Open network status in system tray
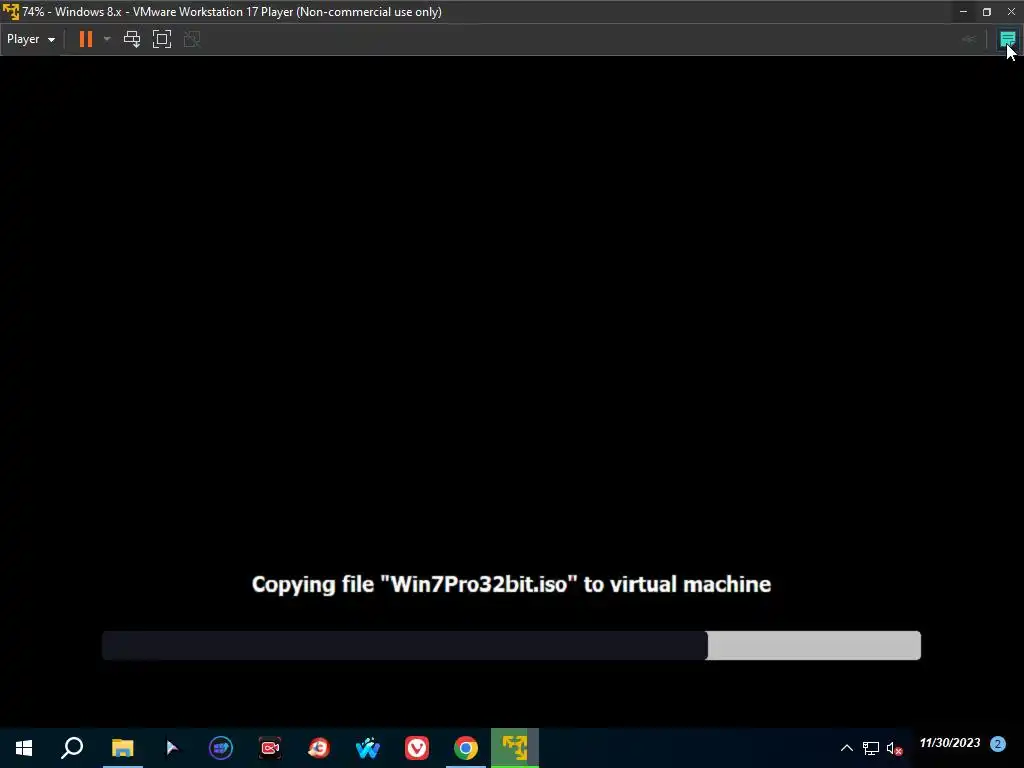Screen dimensions: 1024x768 coord(871,748)
